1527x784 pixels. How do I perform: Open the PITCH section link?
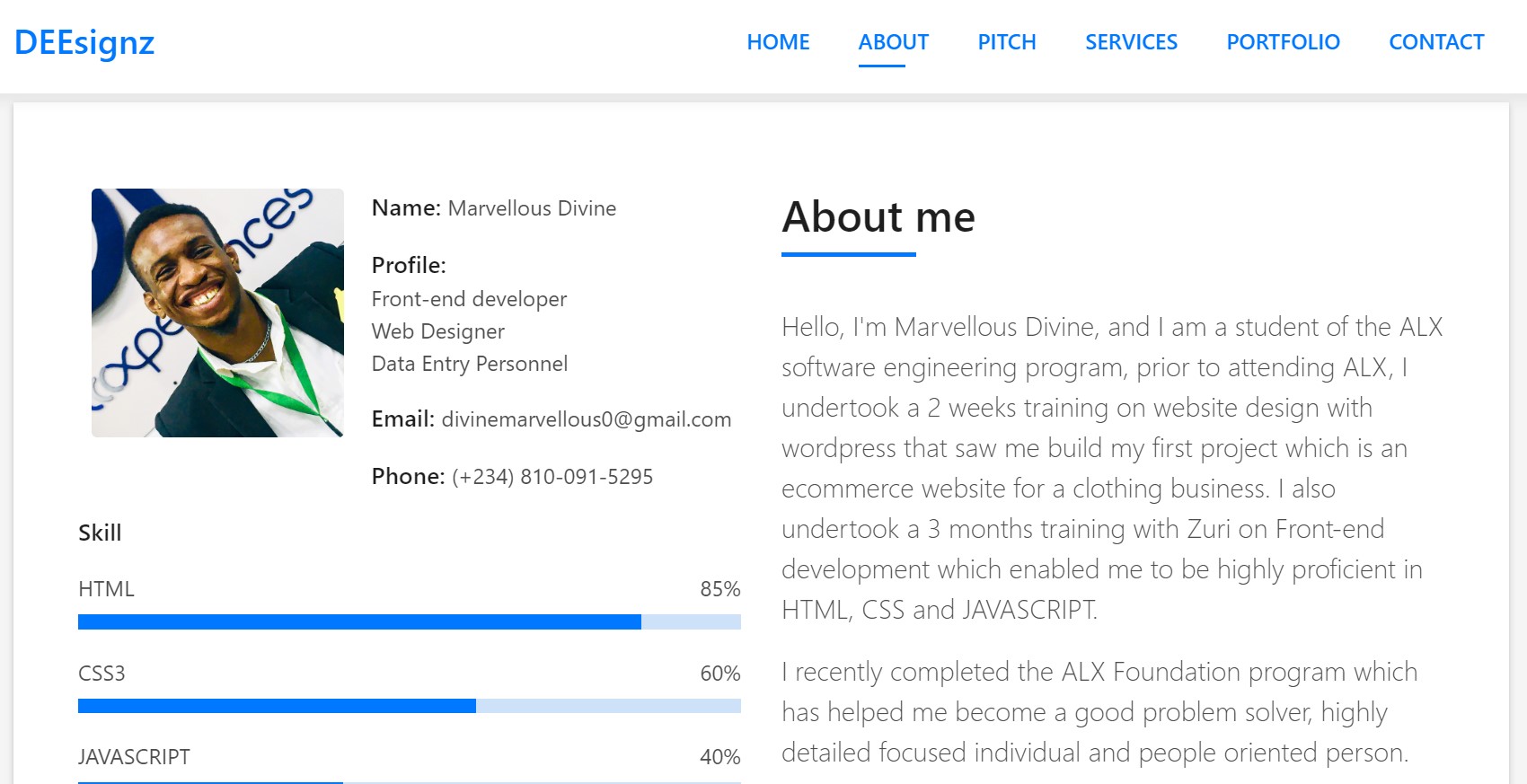coord(1006,42)
